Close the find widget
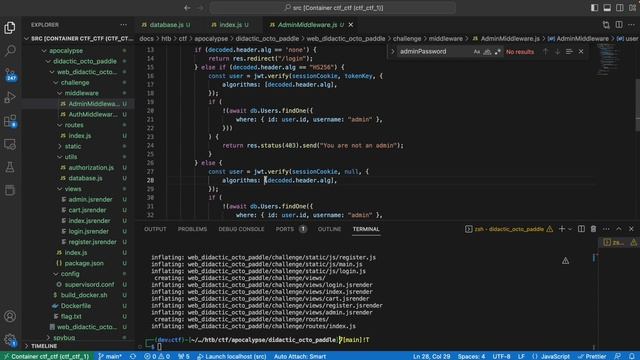 tap(581, 52)
